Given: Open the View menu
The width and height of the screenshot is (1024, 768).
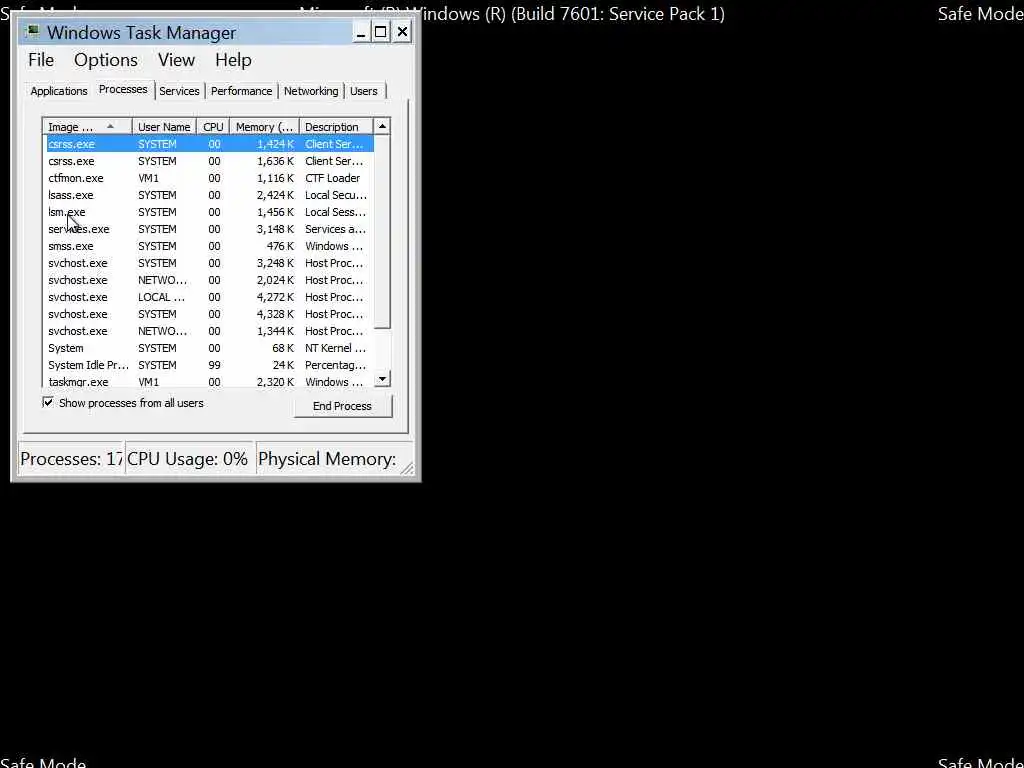Looking at the screenshot, I should (x=176, y=60).
